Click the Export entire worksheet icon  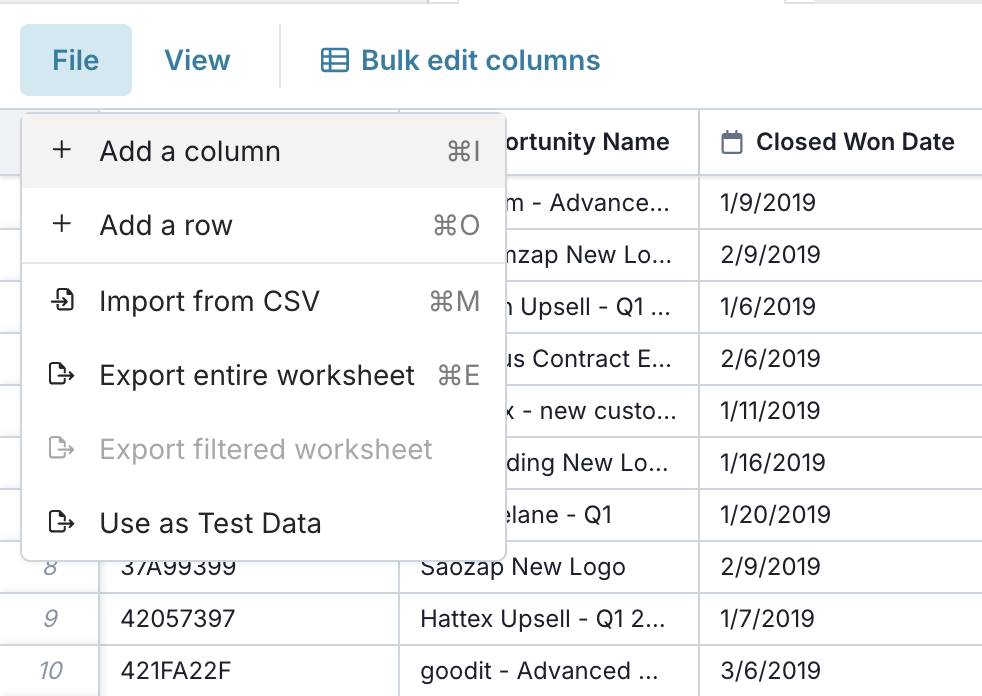(62, 374)
